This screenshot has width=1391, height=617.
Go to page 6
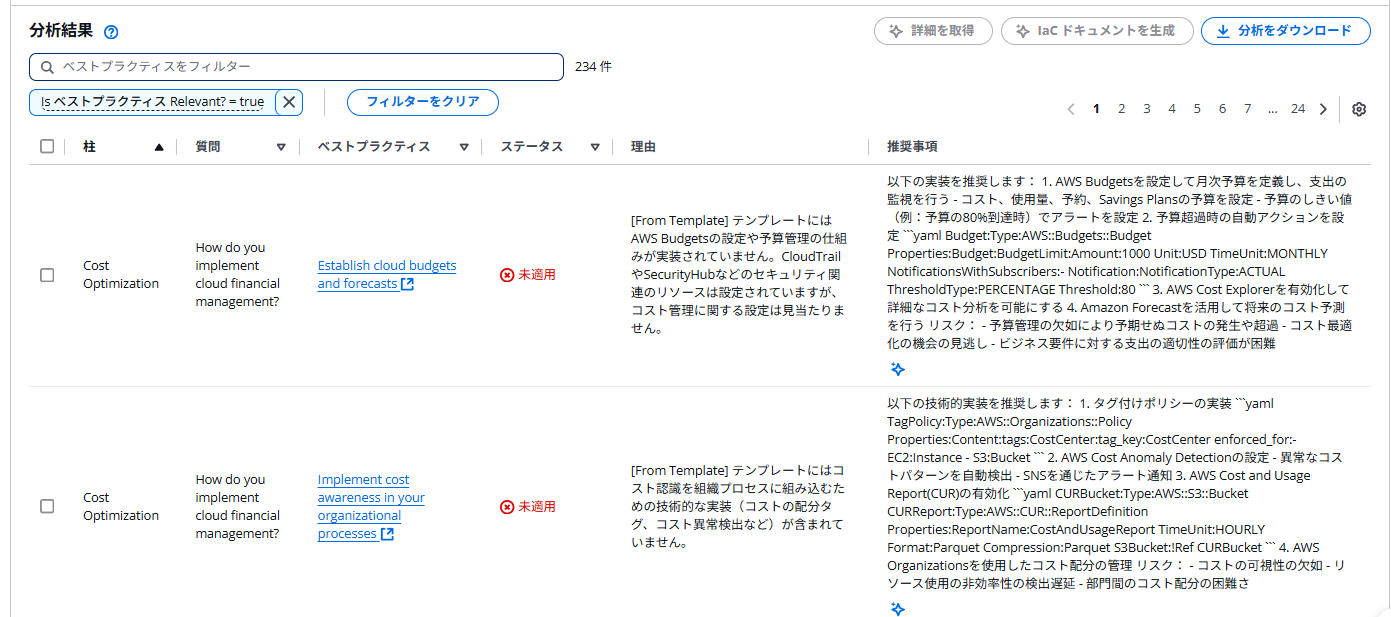(x=1222, y=109)
